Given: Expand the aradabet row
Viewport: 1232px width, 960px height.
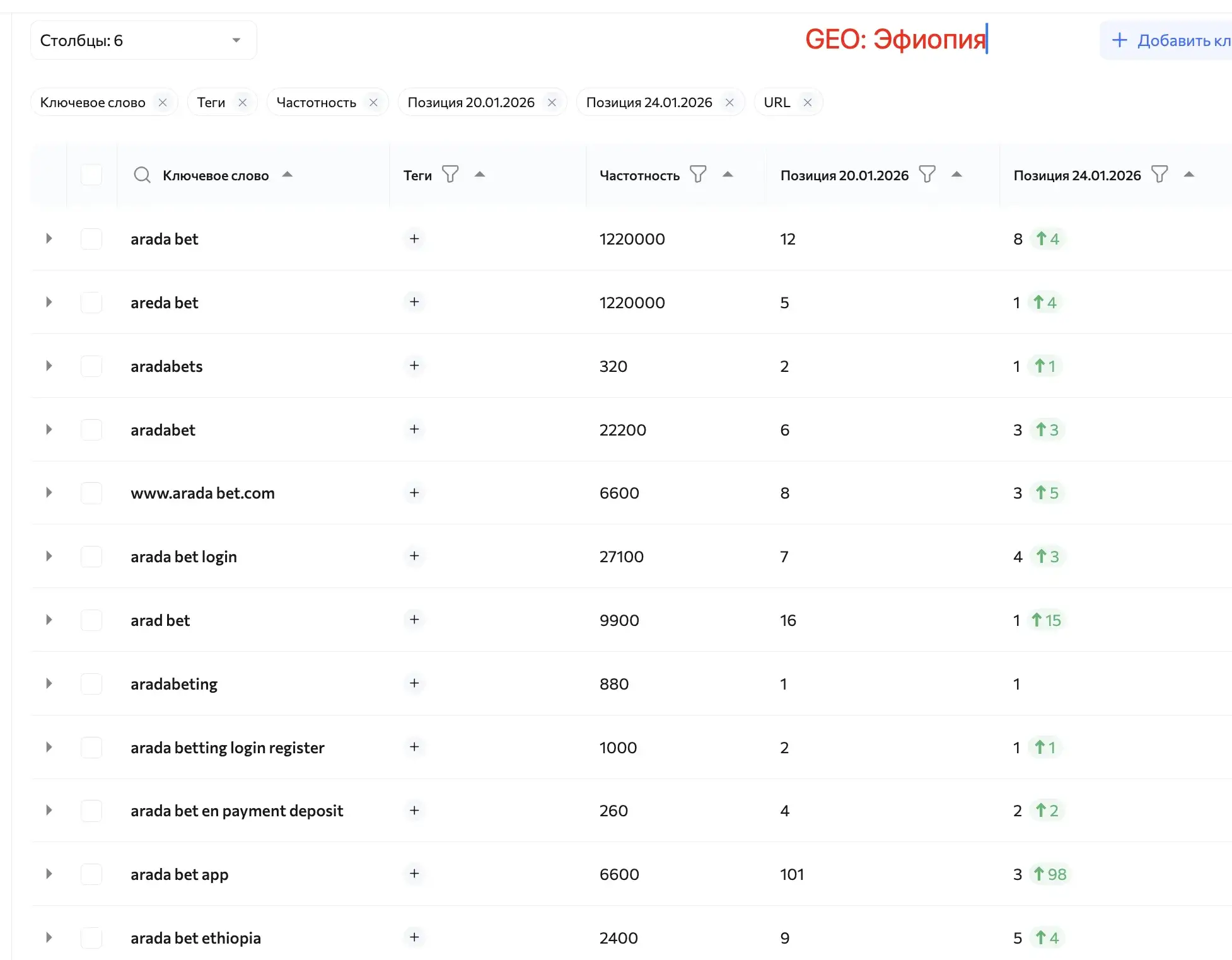Looking at the screenshot, I should [x=49, y=429].
